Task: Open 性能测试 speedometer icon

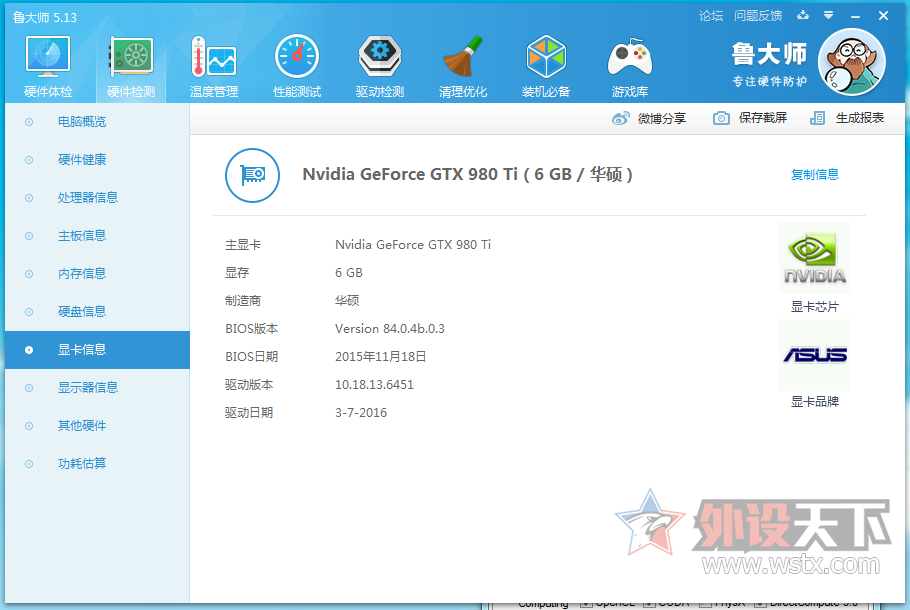Action: point(297,60)
